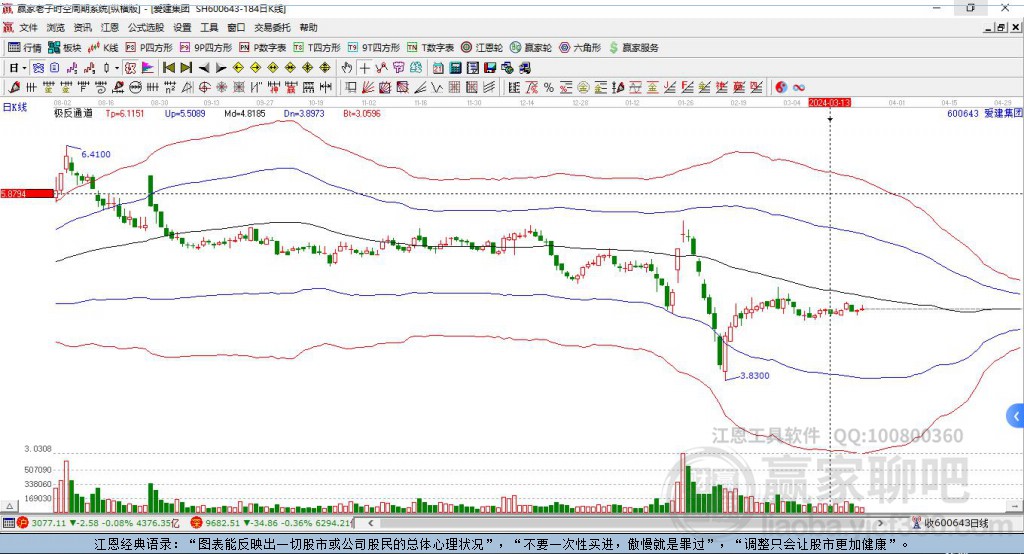Expand the candlestick style dropdown arrow
This screenshot has height=554, width=1024.
coord(117,68)
